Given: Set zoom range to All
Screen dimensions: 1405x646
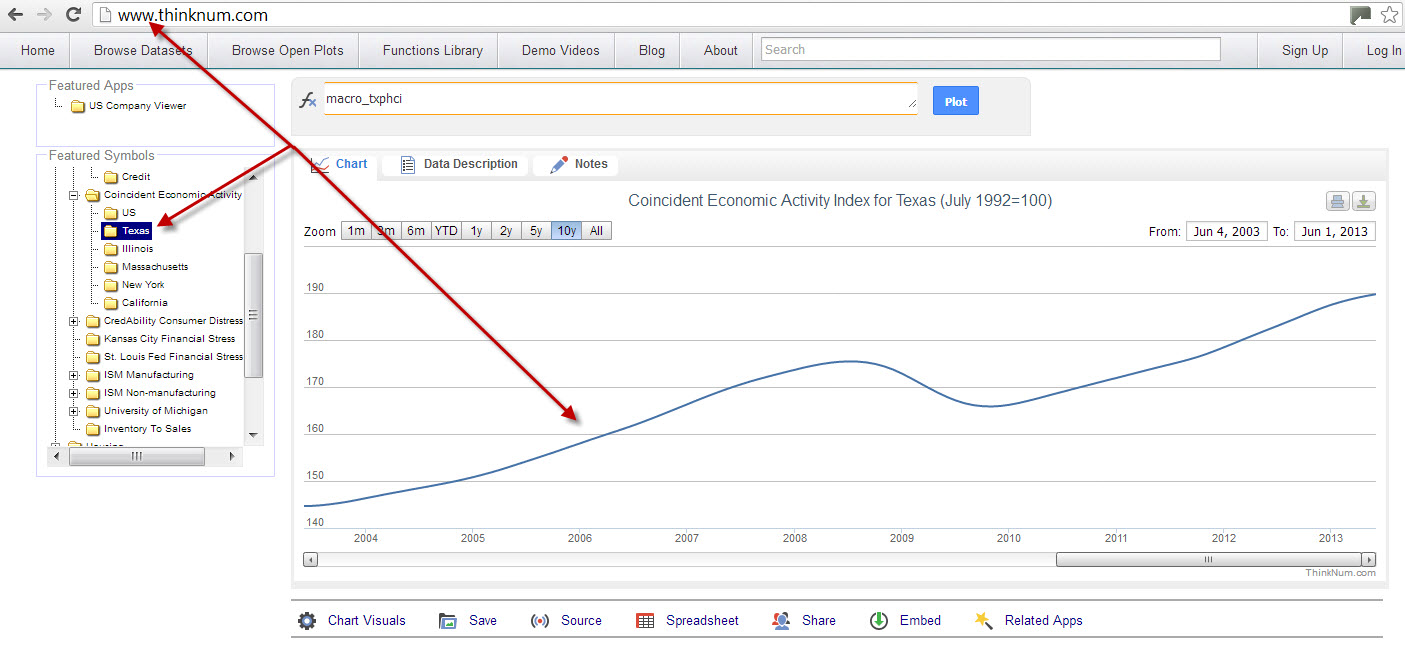Looking at the screenshot, I should [596, 231].
